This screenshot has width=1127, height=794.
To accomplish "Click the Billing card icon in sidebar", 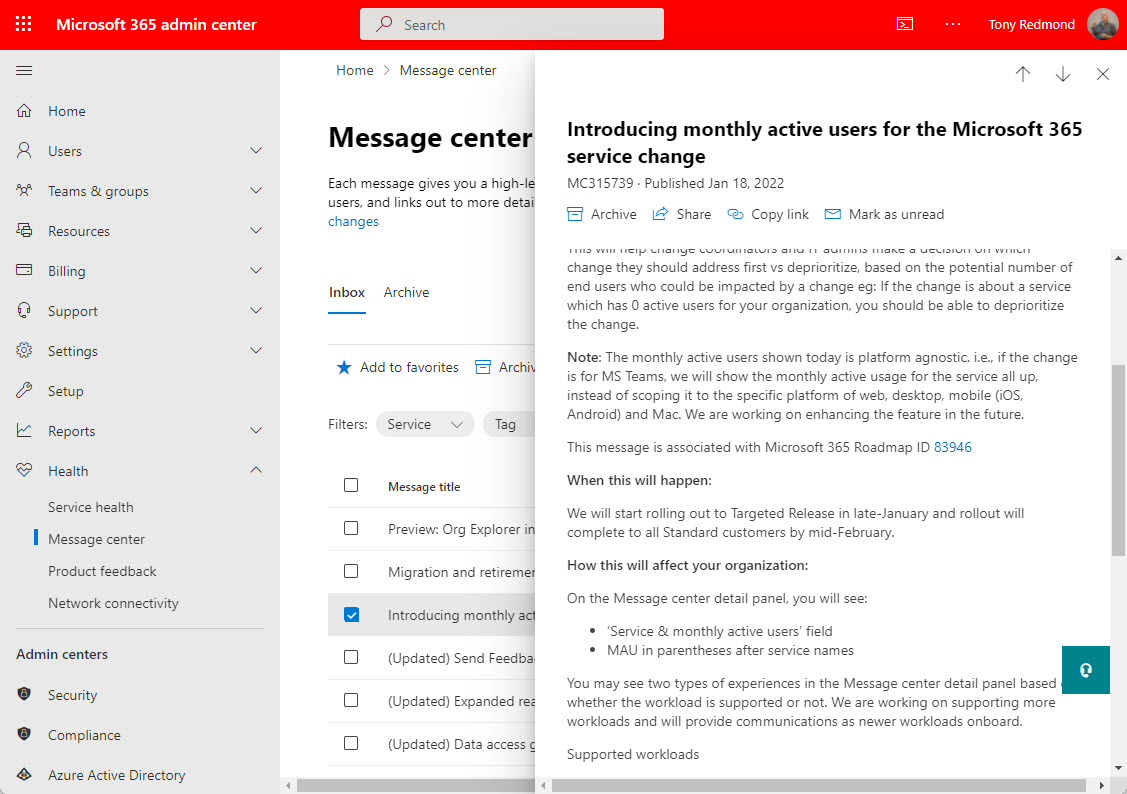I will pos(24,270).
